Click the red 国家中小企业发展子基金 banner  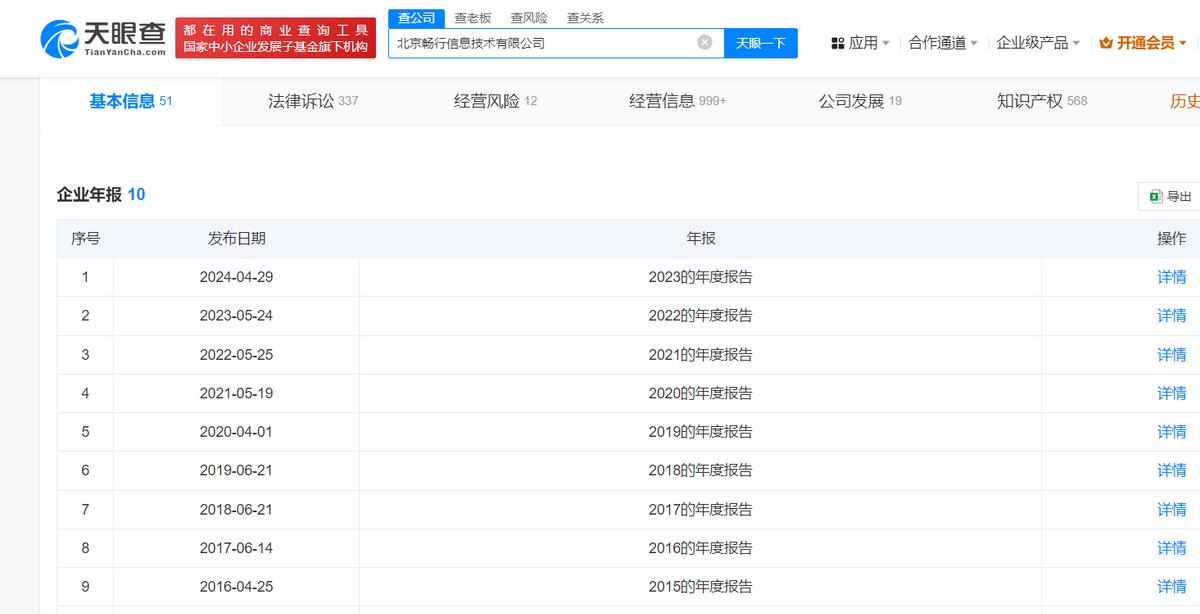pyautogui.click(x=275, y=38)
